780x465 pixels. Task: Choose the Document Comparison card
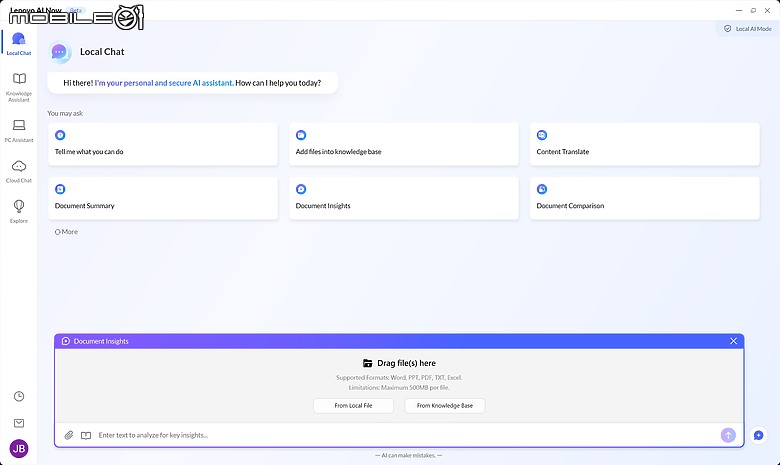click(645, 198)
